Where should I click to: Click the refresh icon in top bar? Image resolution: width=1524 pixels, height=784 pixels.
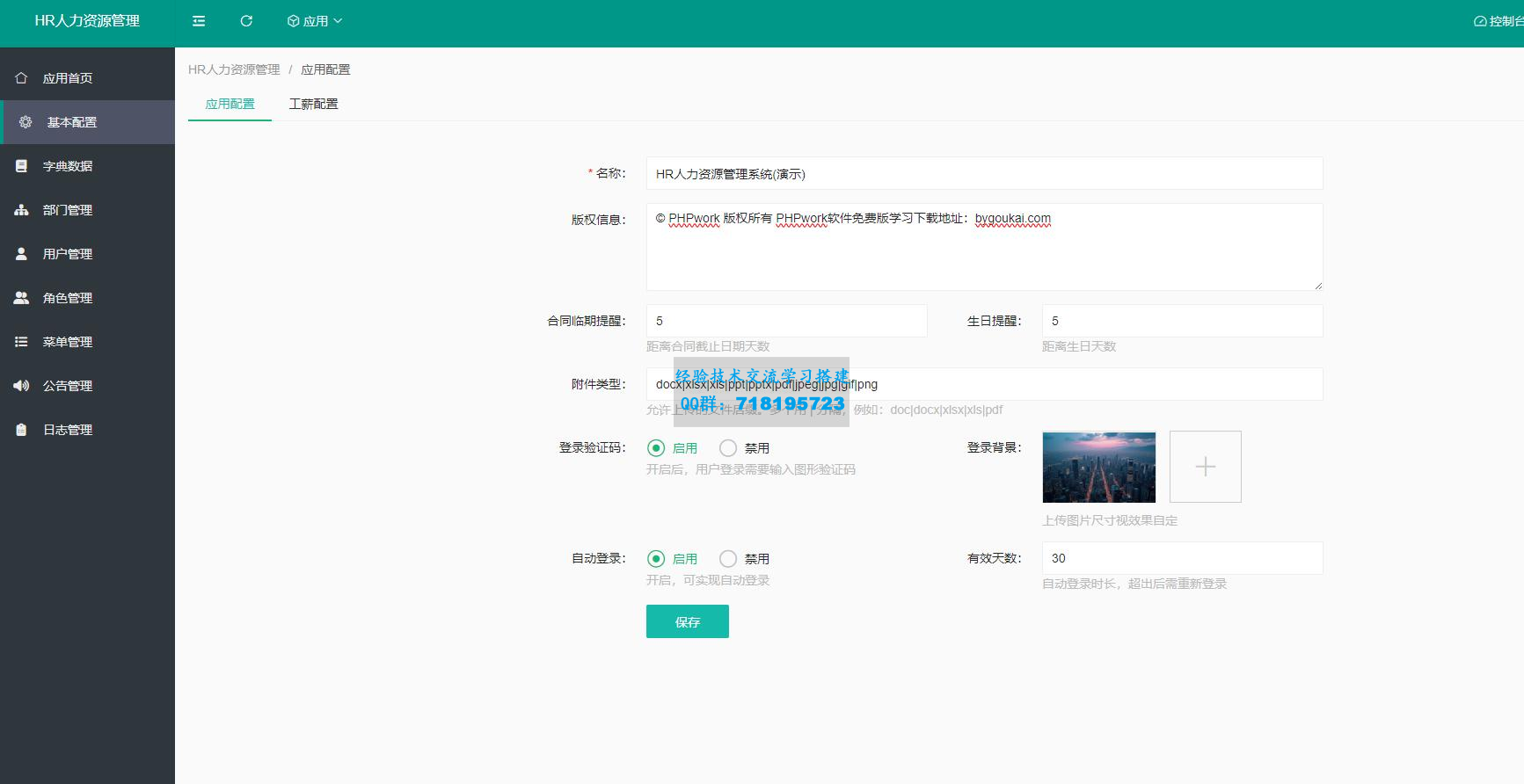[x=246, y=21]
